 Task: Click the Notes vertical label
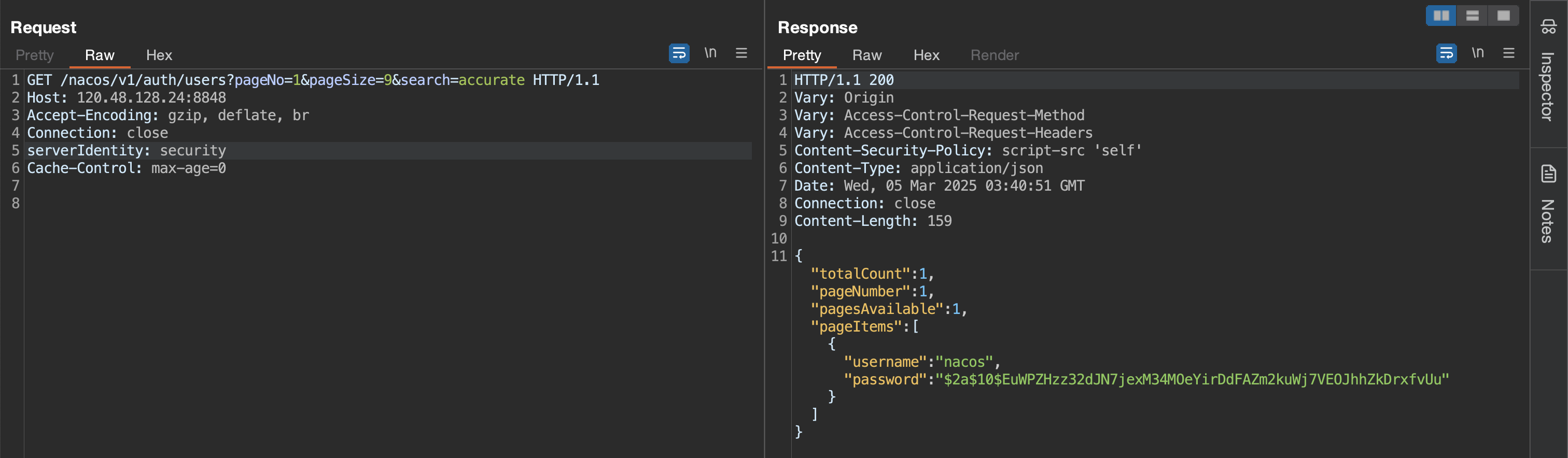tap(1548, 221)
